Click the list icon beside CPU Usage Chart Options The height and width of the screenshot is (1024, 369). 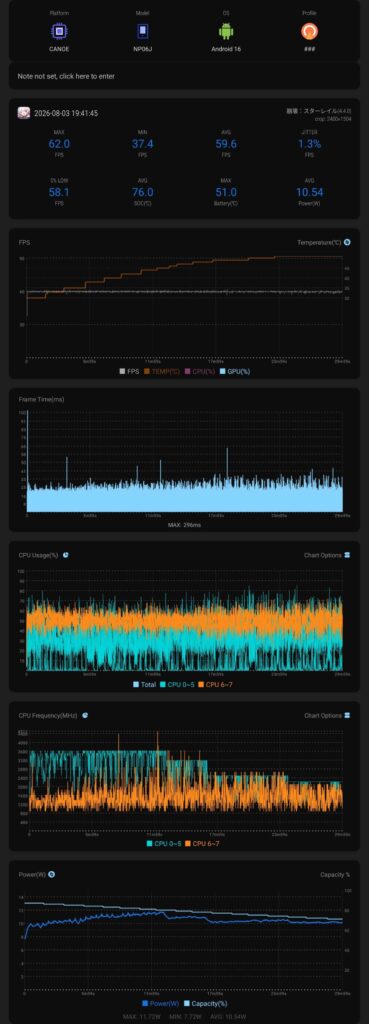pos(347,555)
